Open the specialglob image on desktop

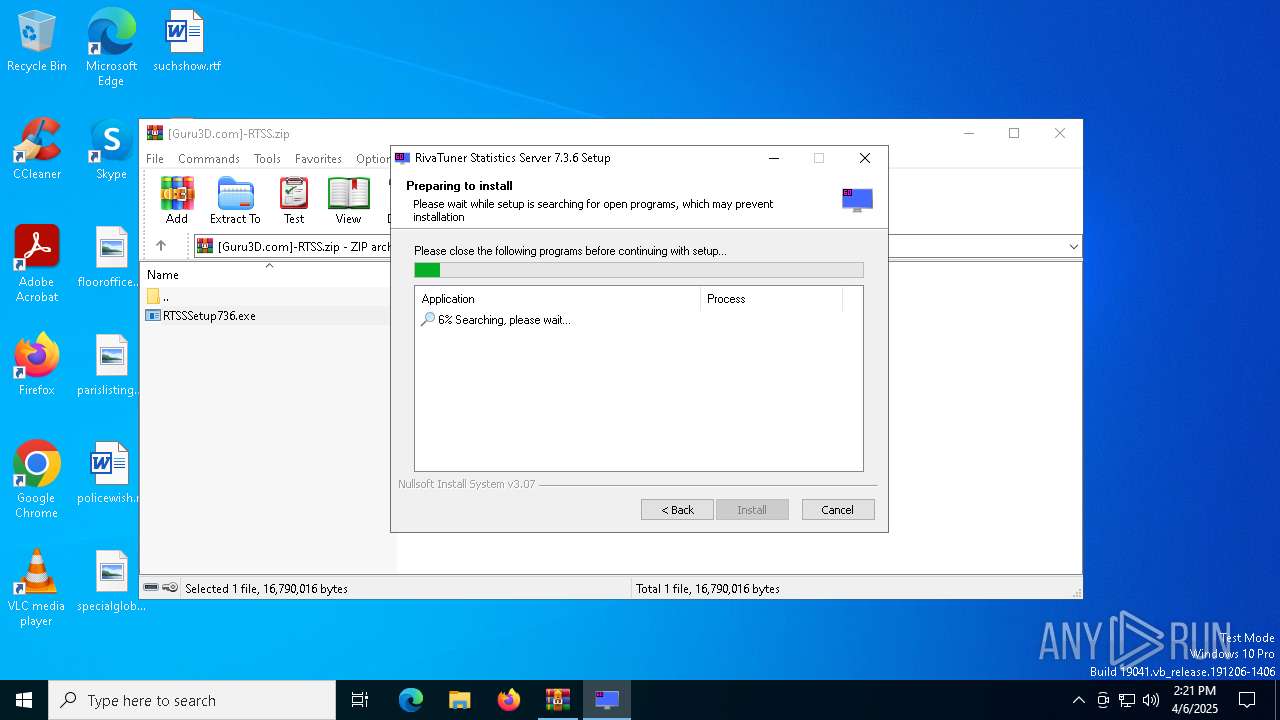111,581
